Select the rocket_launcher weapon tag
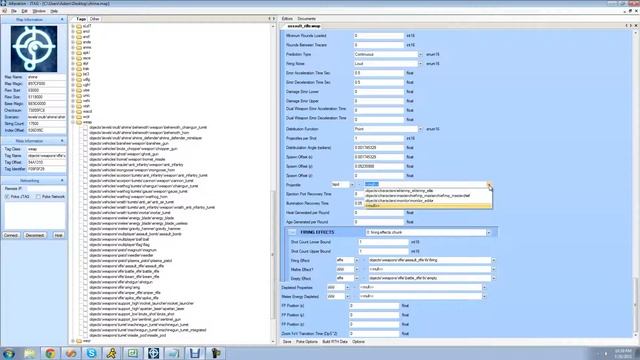Viewport: 640px width, 360px height. [141, 303]
